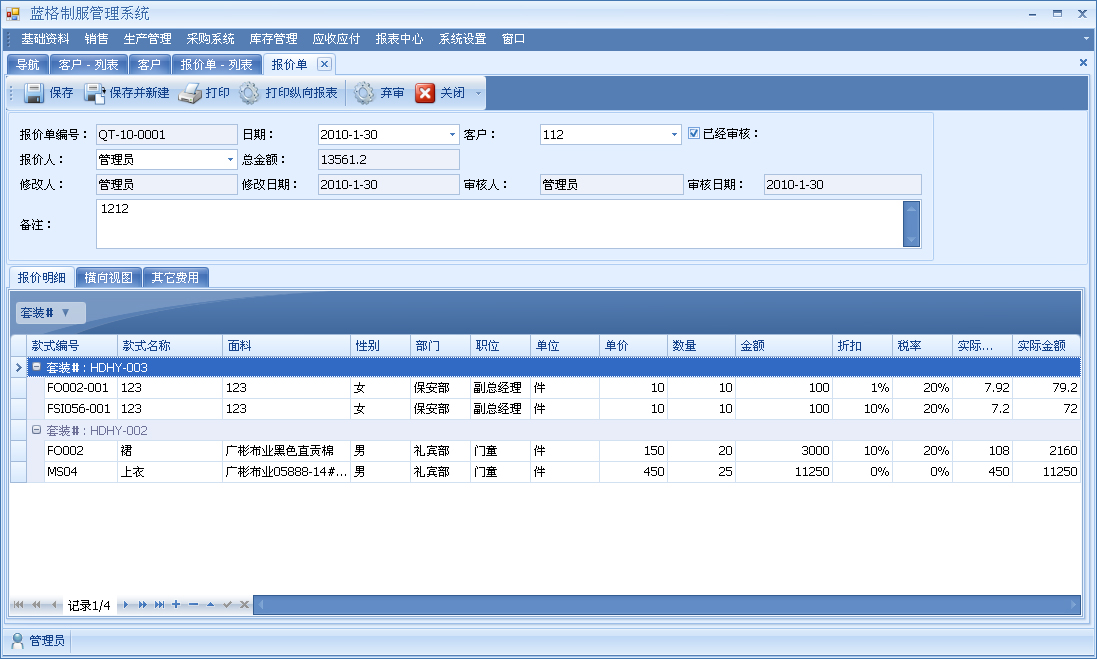
Task: Jump to first record via navigator icon
Action: tap(18, 605)
